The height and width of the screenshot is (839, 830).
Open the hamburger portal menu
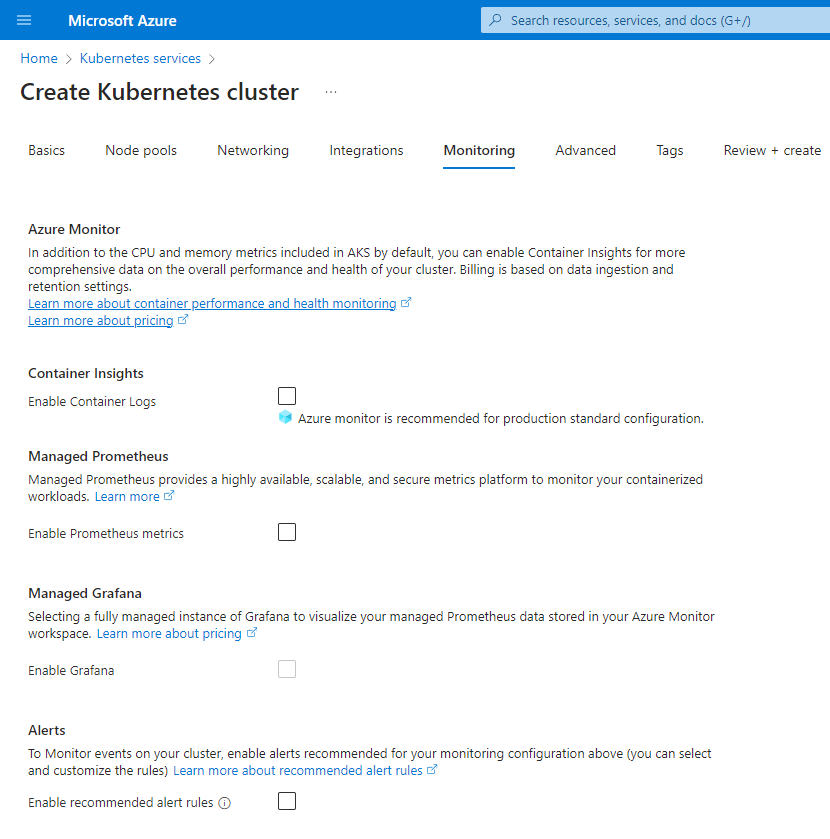click(x=24, y=20)
